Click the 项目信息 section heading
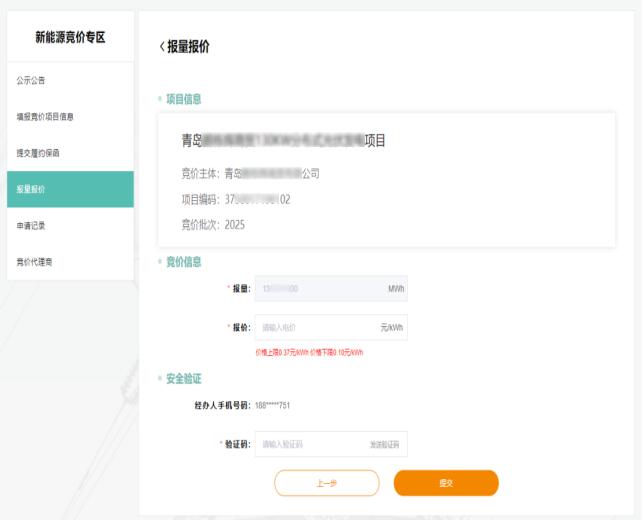Screen dimensions: 642x520 click(x=183, y=99)
